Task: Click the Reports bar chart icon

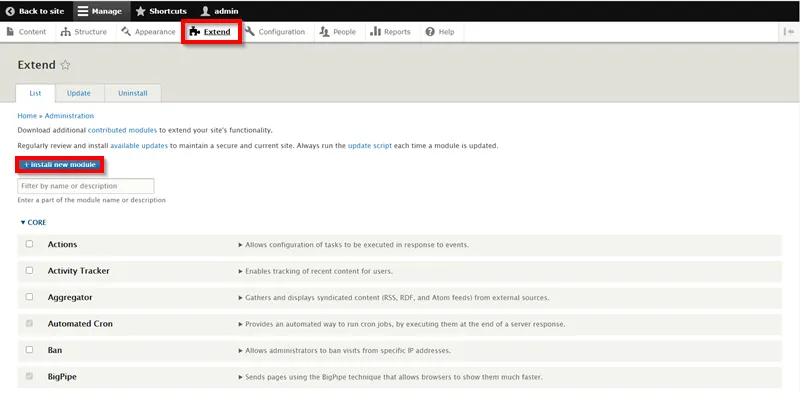Action: [x=376, y=32]
